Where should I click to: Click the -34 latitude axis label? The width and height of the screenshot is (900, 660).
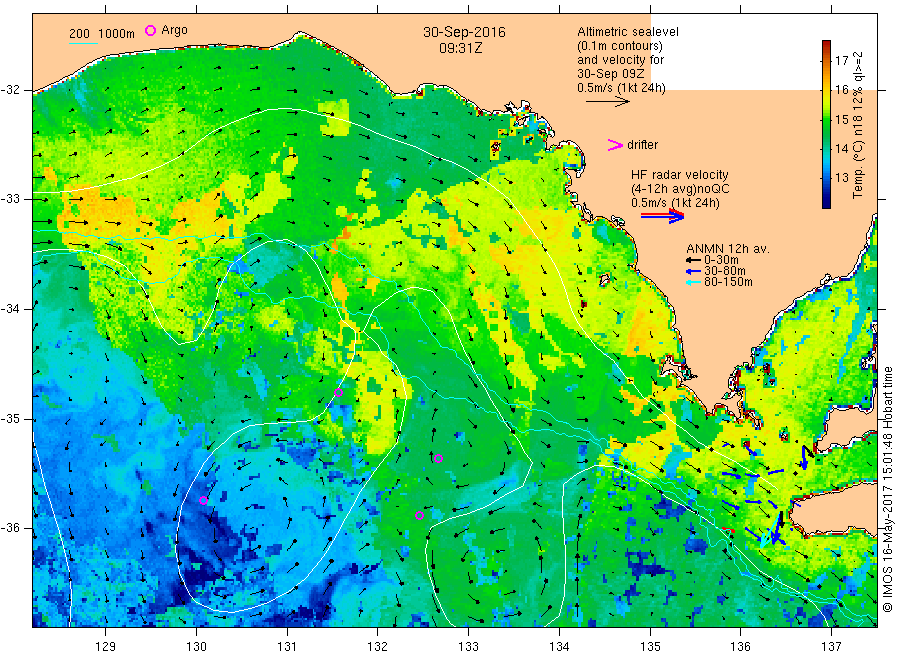click(10, 309)
